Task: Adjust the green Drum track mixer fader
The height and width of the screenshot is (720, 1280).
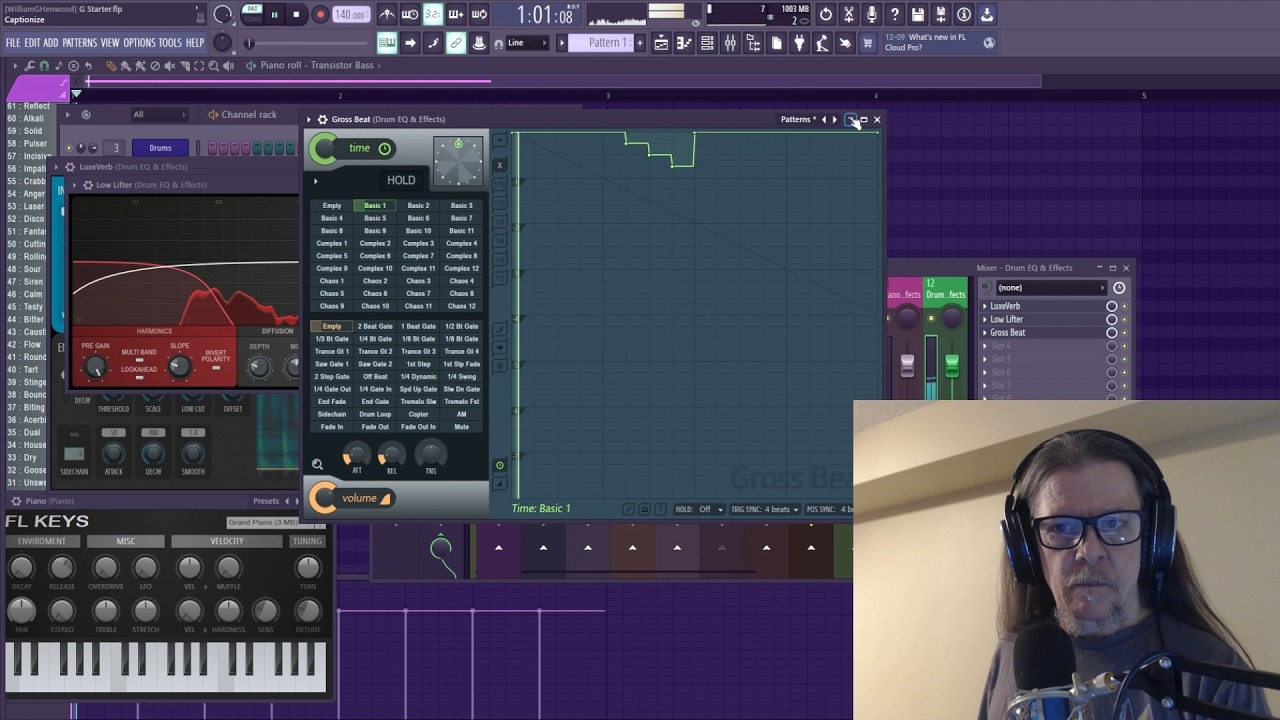Action: click(952, 365)
